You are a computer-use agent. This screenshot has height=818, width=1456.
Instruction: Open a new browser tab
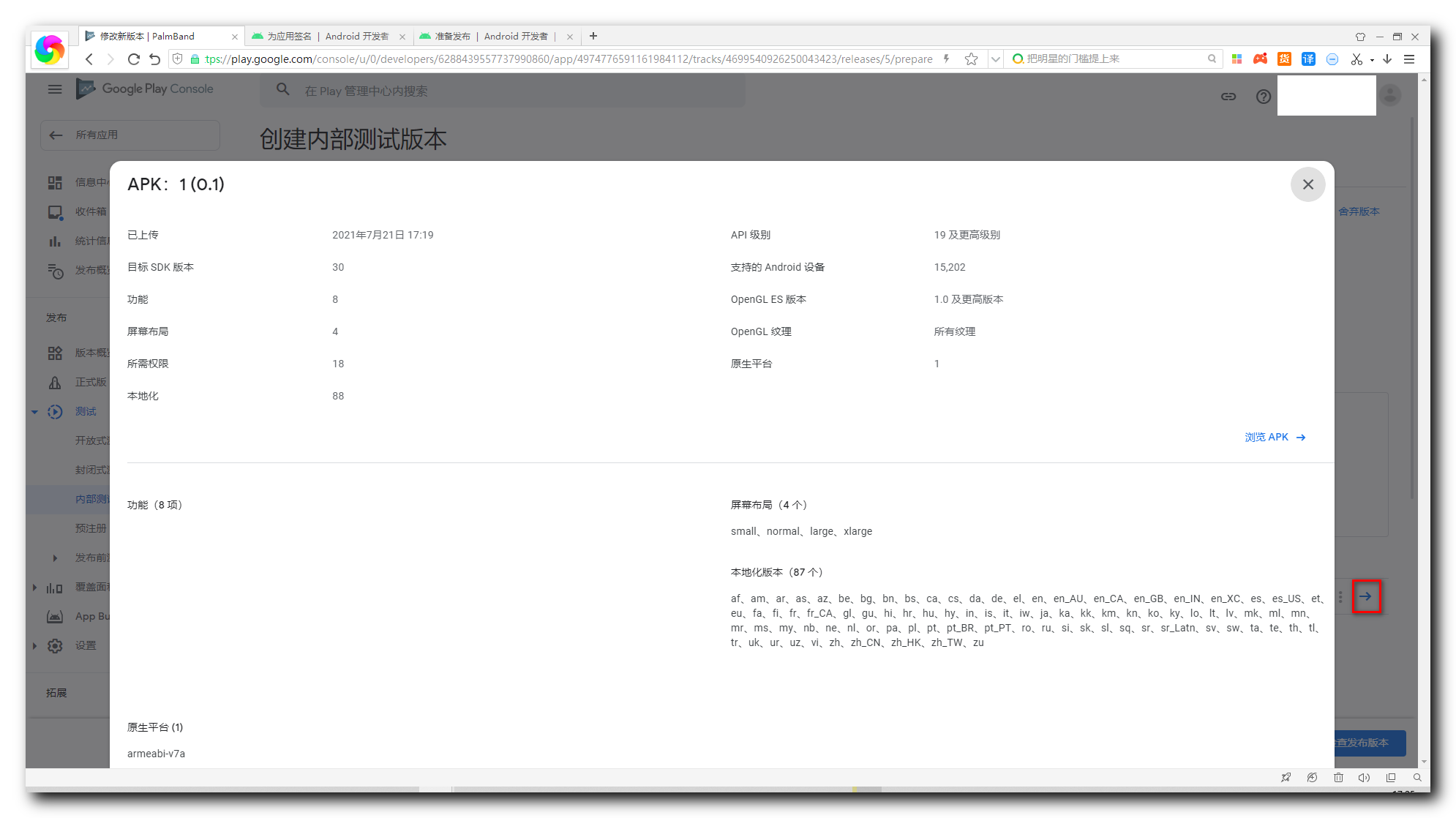[593, 36]
